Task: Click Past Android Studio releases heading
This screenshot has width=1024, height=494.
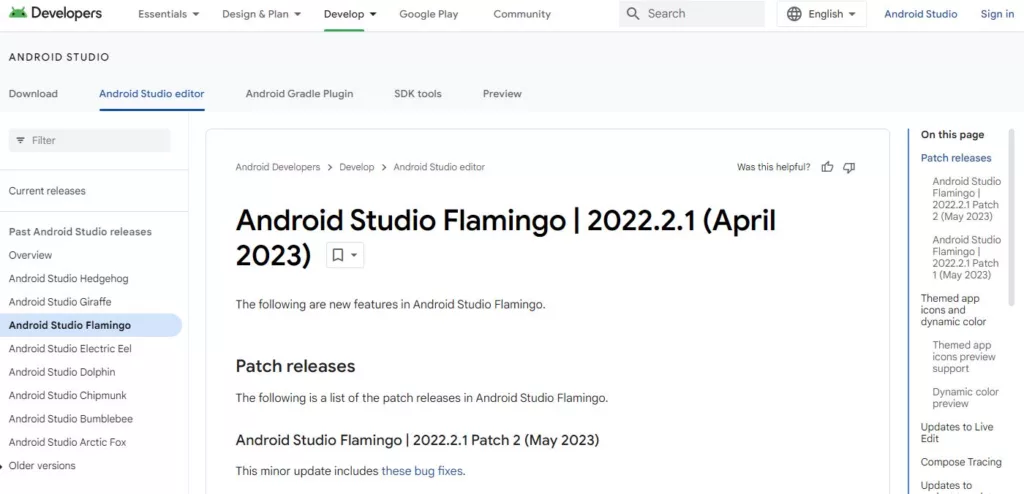Action: click(80, 232)
